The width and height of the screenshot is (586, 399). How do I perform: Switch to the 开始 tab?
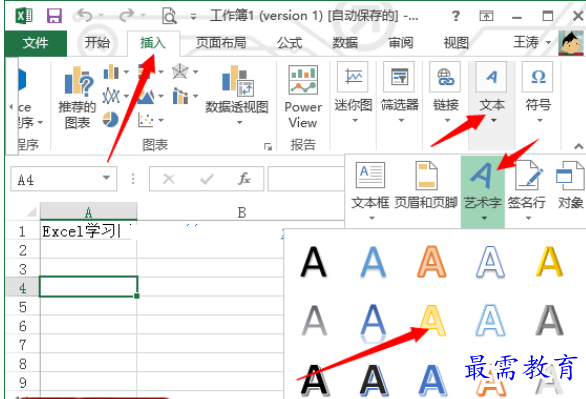[97, 43]
